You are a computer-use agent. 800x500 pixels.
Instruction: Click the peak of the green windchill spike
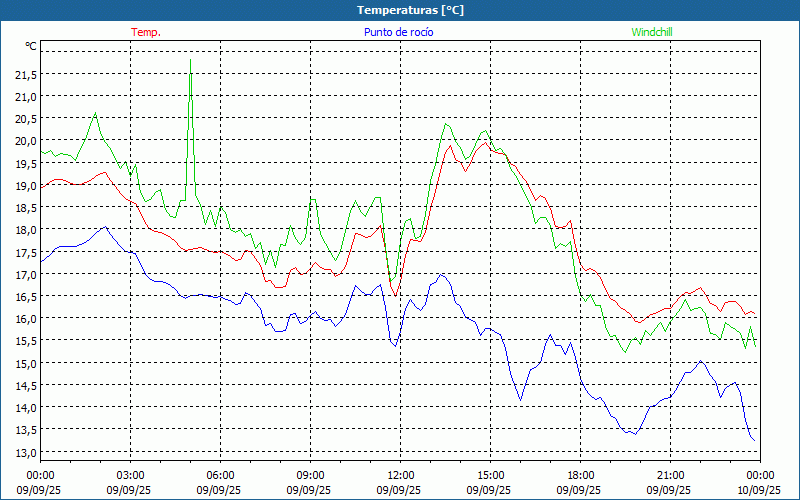190,60
